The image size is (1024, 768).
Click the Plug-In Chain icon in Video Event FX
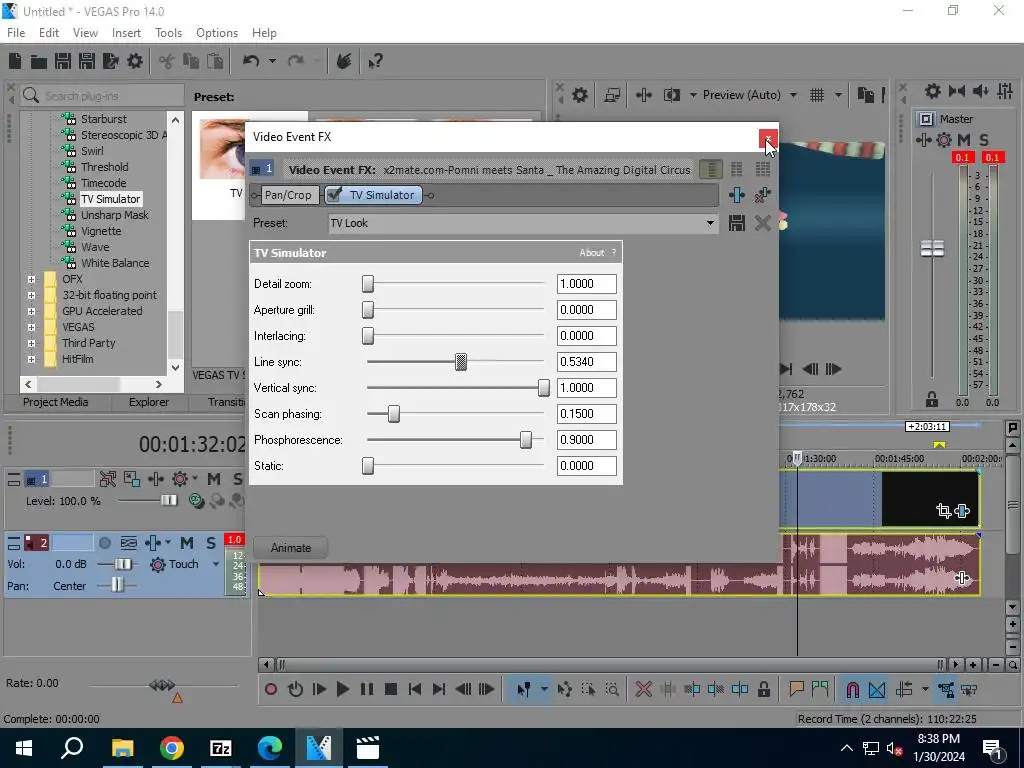(737, 195)
